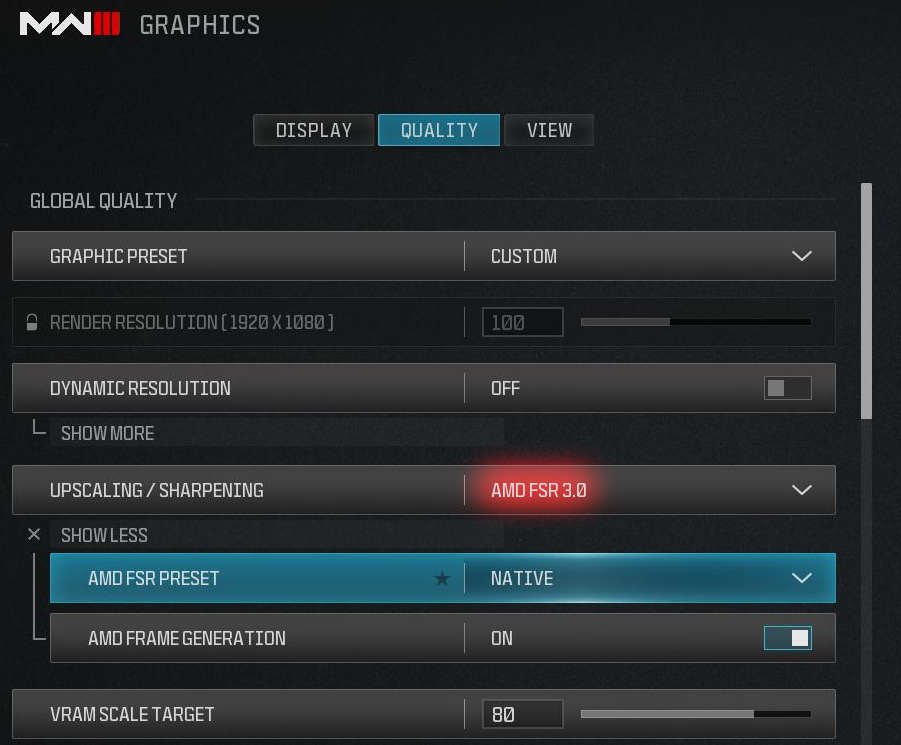Click the Global Quality section header
Image resolution: width=901 pixels, height=745 pixels.
coord(103,201)
